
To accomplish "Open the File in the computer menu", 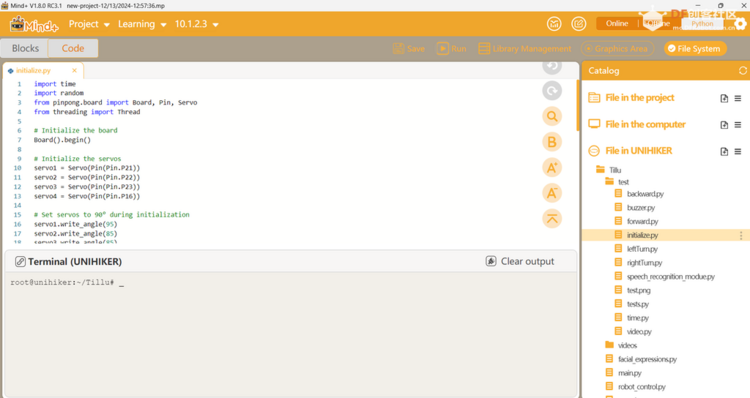I will click(x=738, y=125).
